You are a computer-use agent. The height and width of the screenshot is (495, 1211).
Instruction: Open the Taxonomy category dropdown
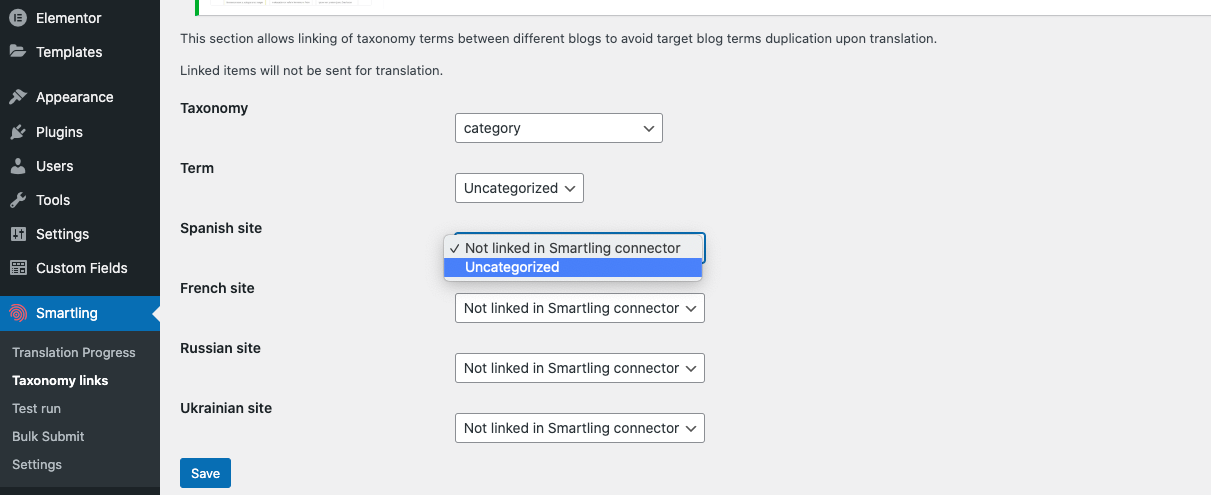pos(558,128)
